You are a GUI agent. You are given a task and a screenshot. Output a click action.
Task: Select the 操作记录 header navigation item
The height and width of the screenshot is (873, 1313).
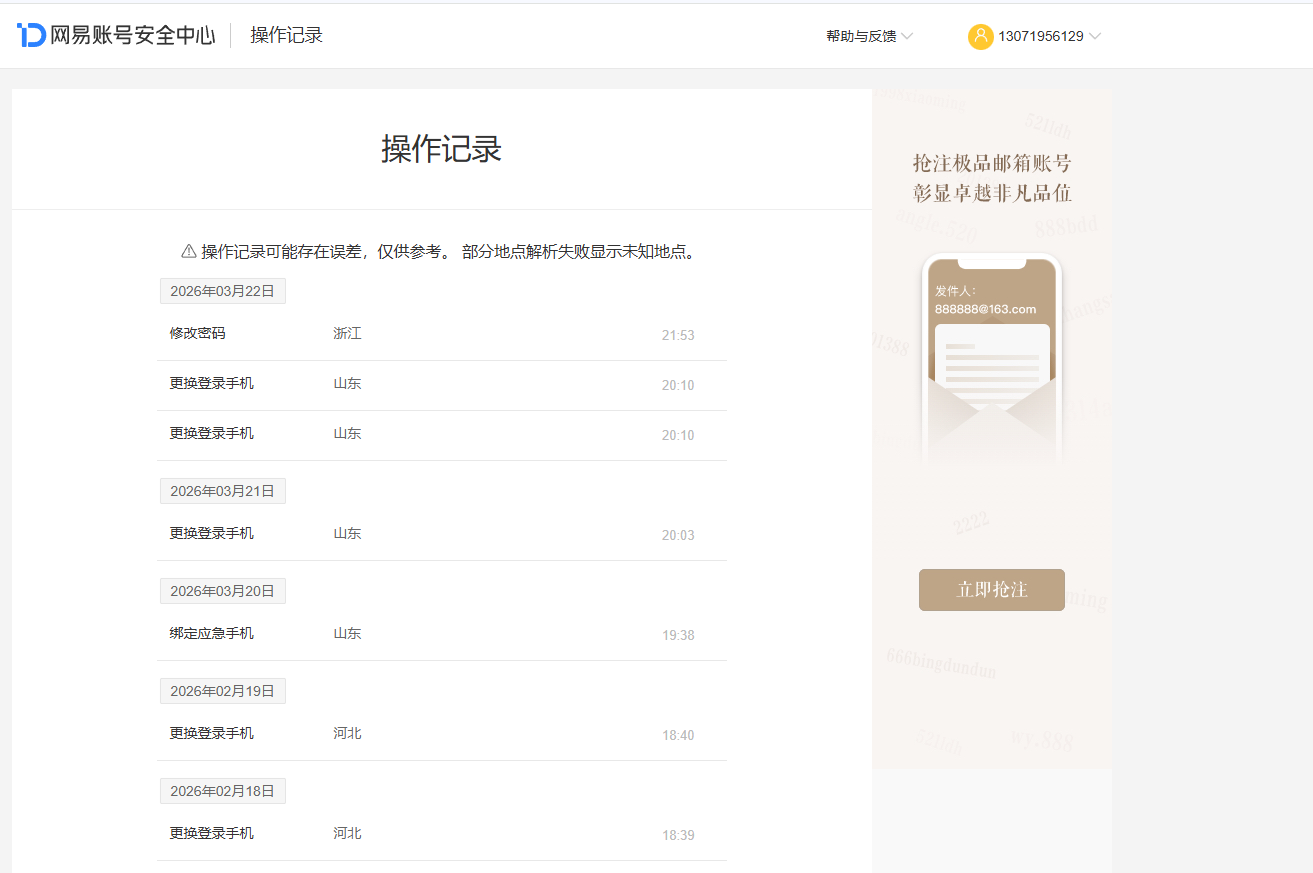(x=287, y=35)
